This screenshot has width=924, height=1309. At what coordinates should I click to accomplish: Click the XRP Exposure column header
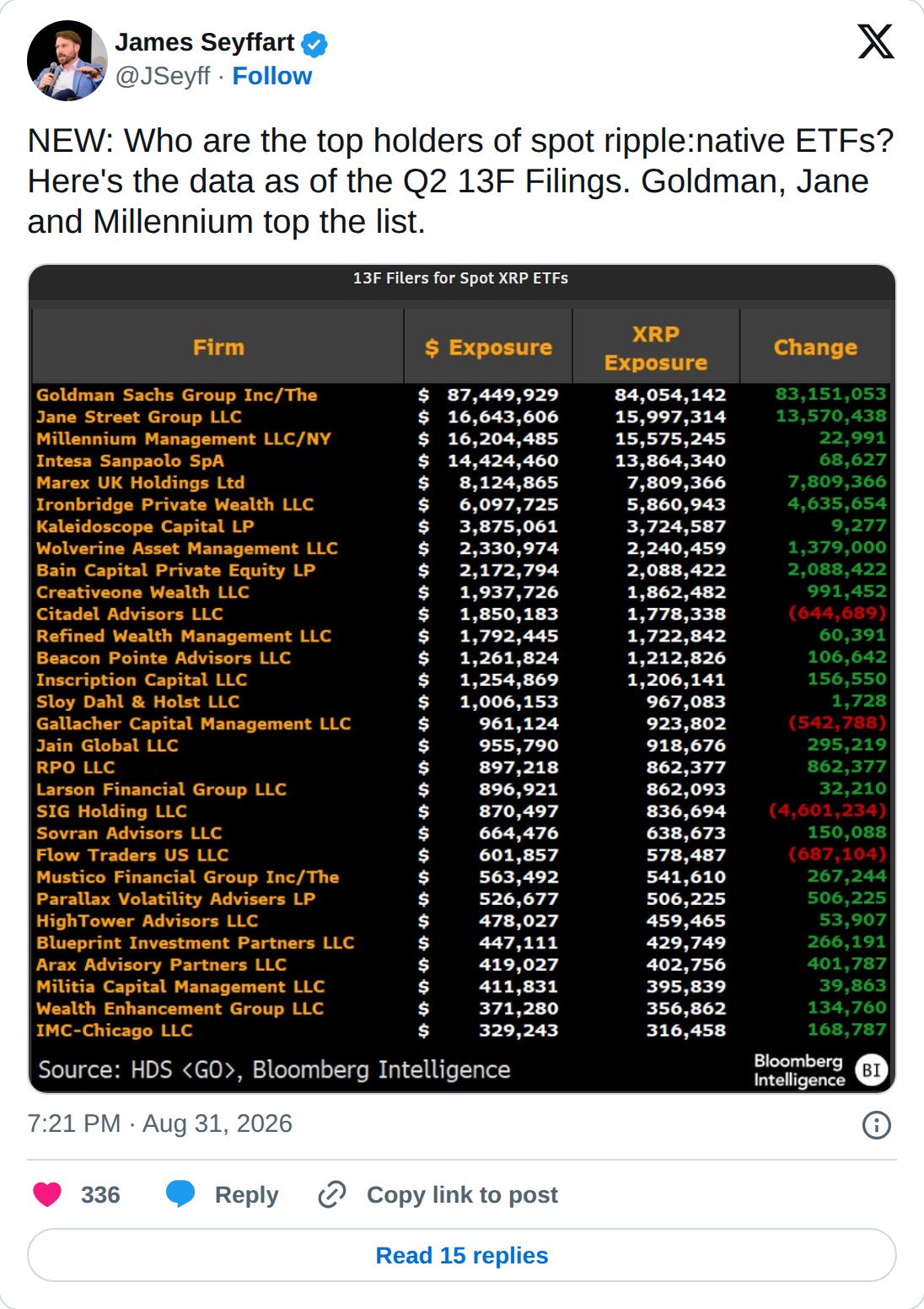pos(656,347)
